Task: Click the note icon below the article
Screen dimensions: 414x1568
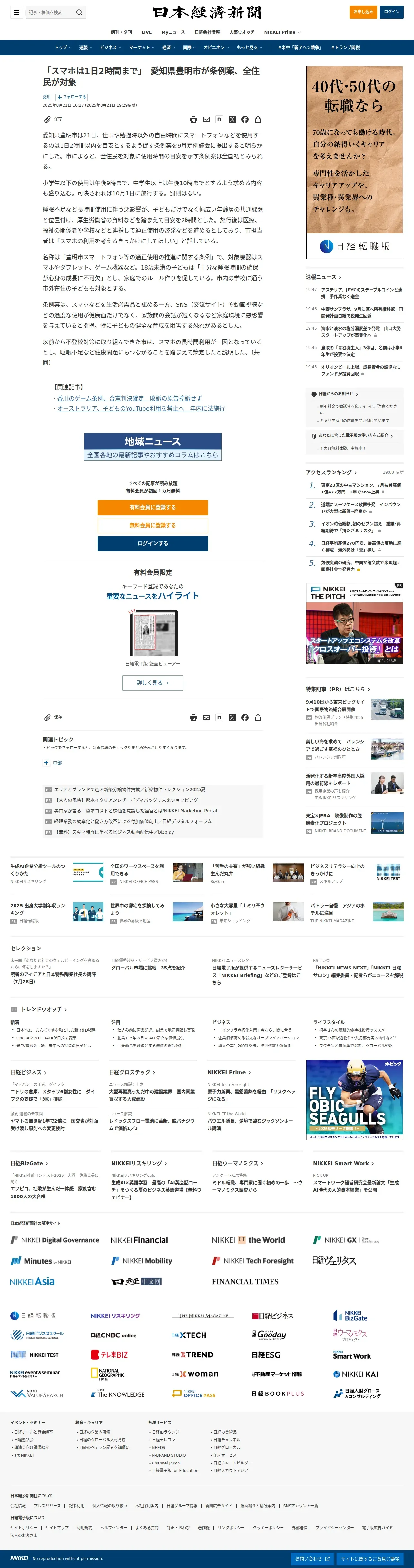Action: coord(219,718)
